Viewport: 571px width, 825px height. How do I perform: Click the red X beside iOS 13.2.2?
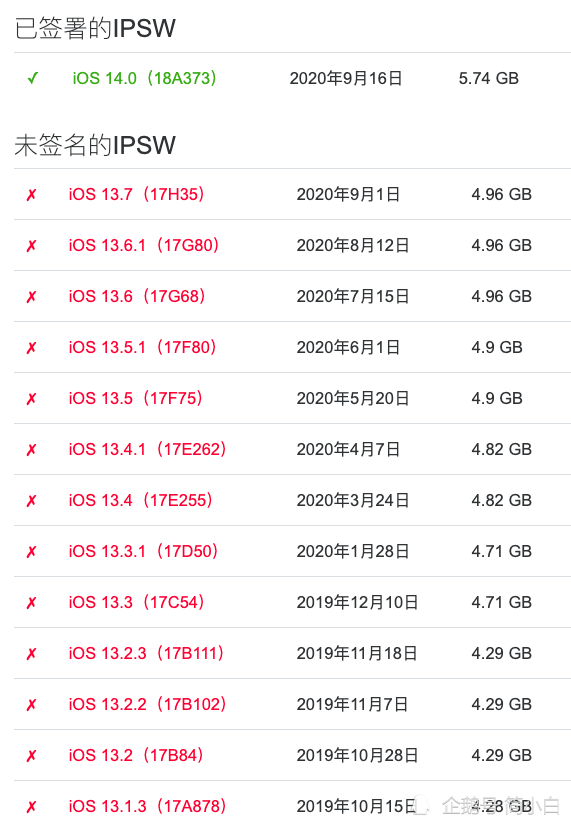click(32, 705)
